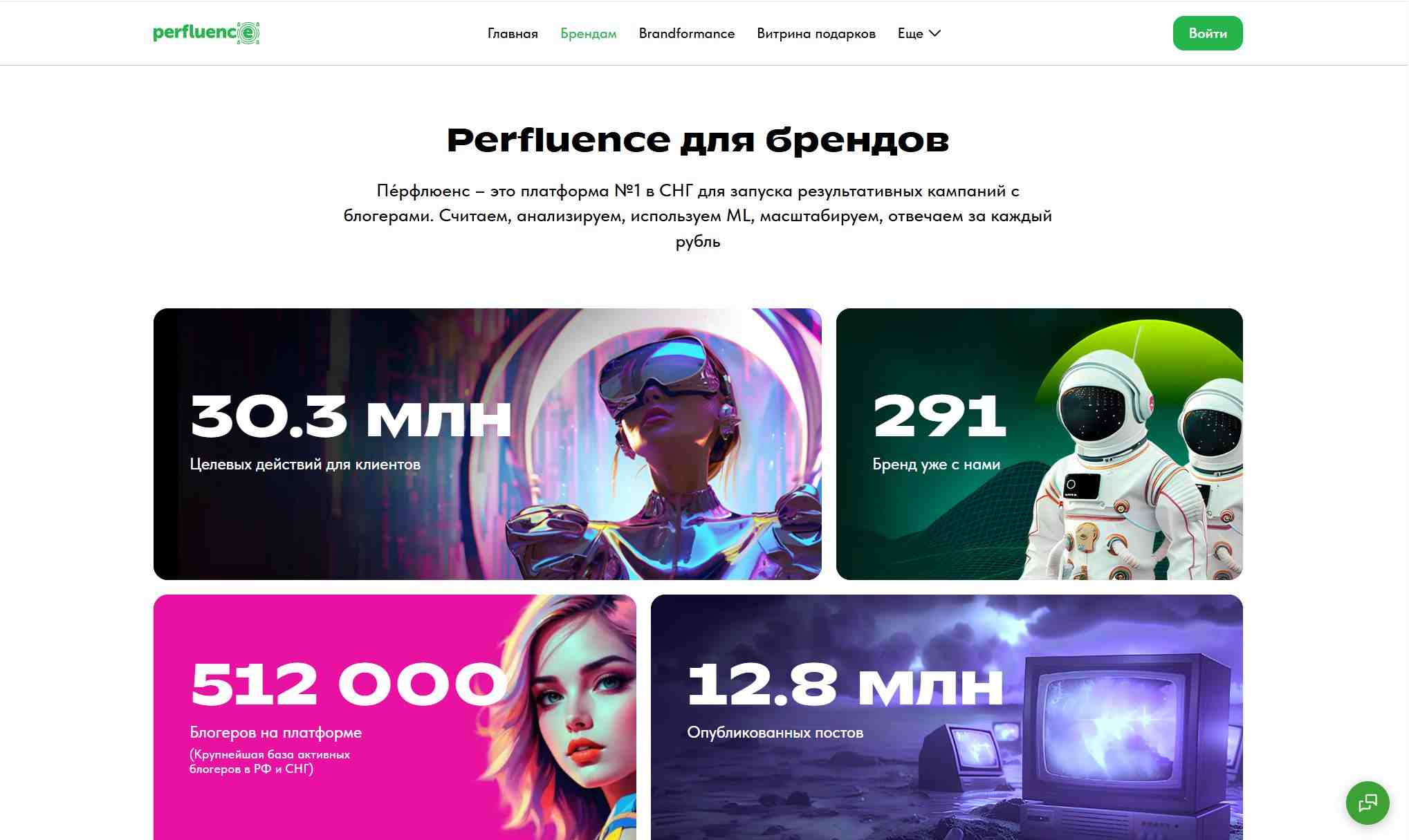Select the Брендам navigation item

pos(589,33)
